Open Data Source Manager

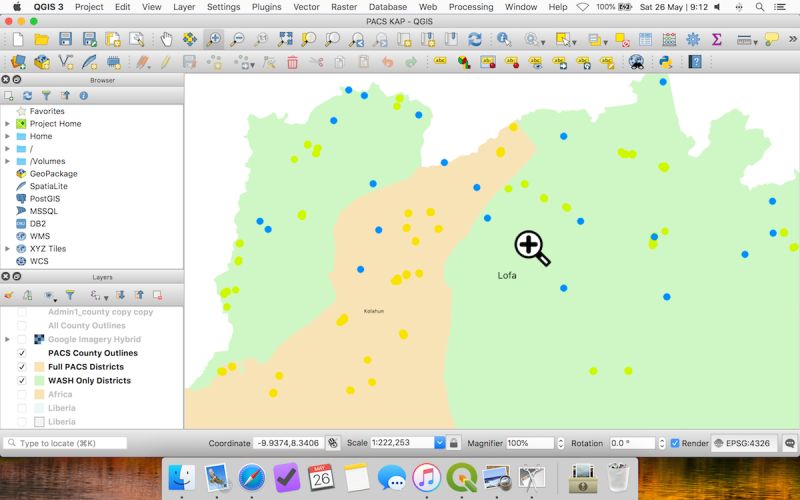18,62
